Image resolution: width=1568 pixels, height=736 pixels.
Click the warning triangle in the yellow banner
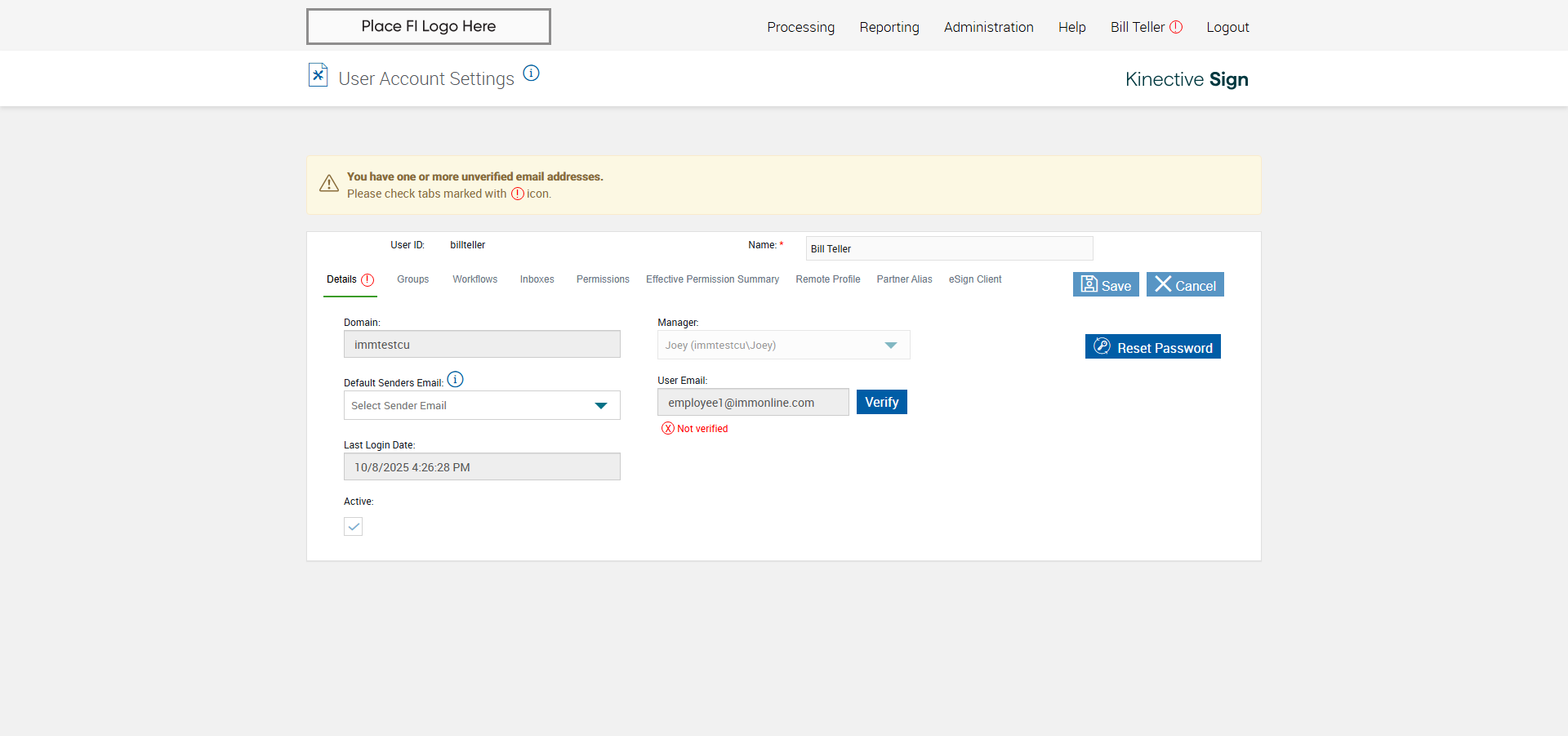point(329,184)
